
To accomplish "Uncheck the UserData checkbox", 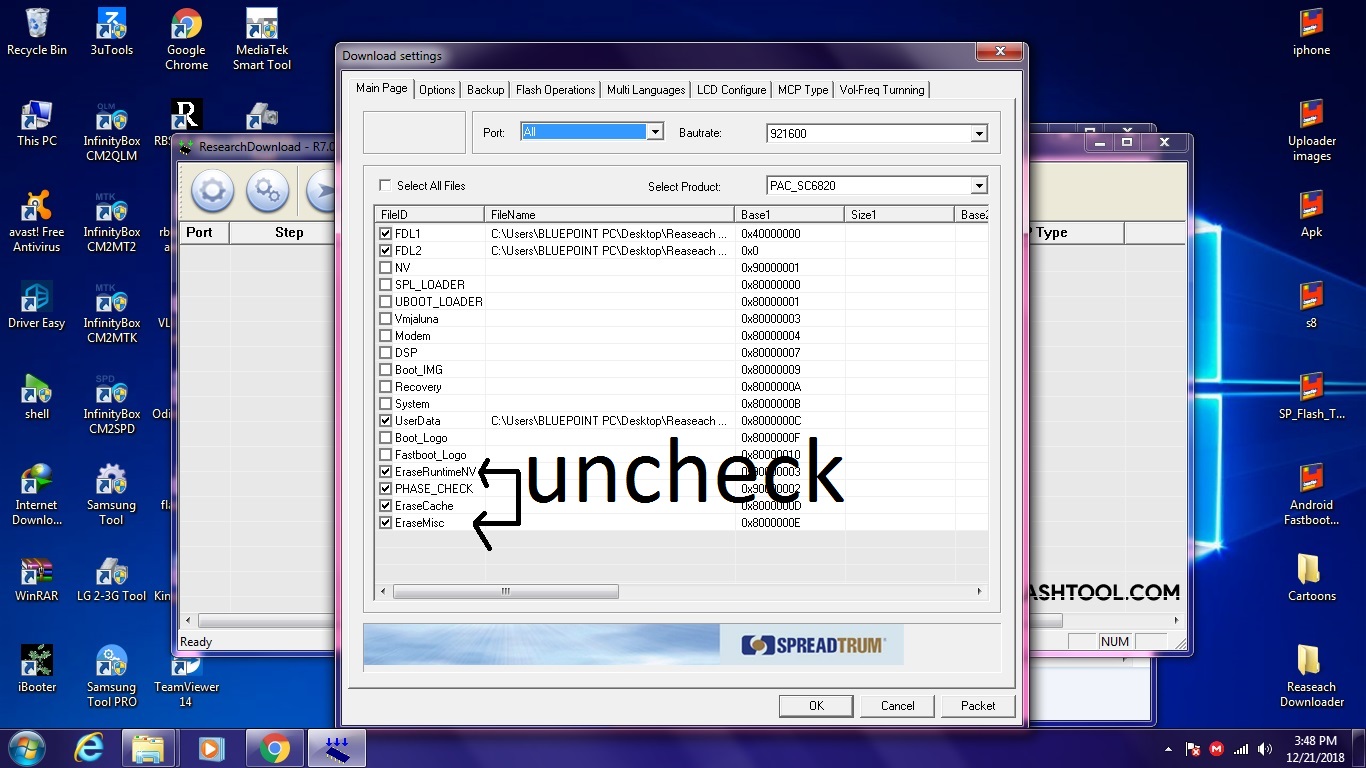I will pos(386,420).
